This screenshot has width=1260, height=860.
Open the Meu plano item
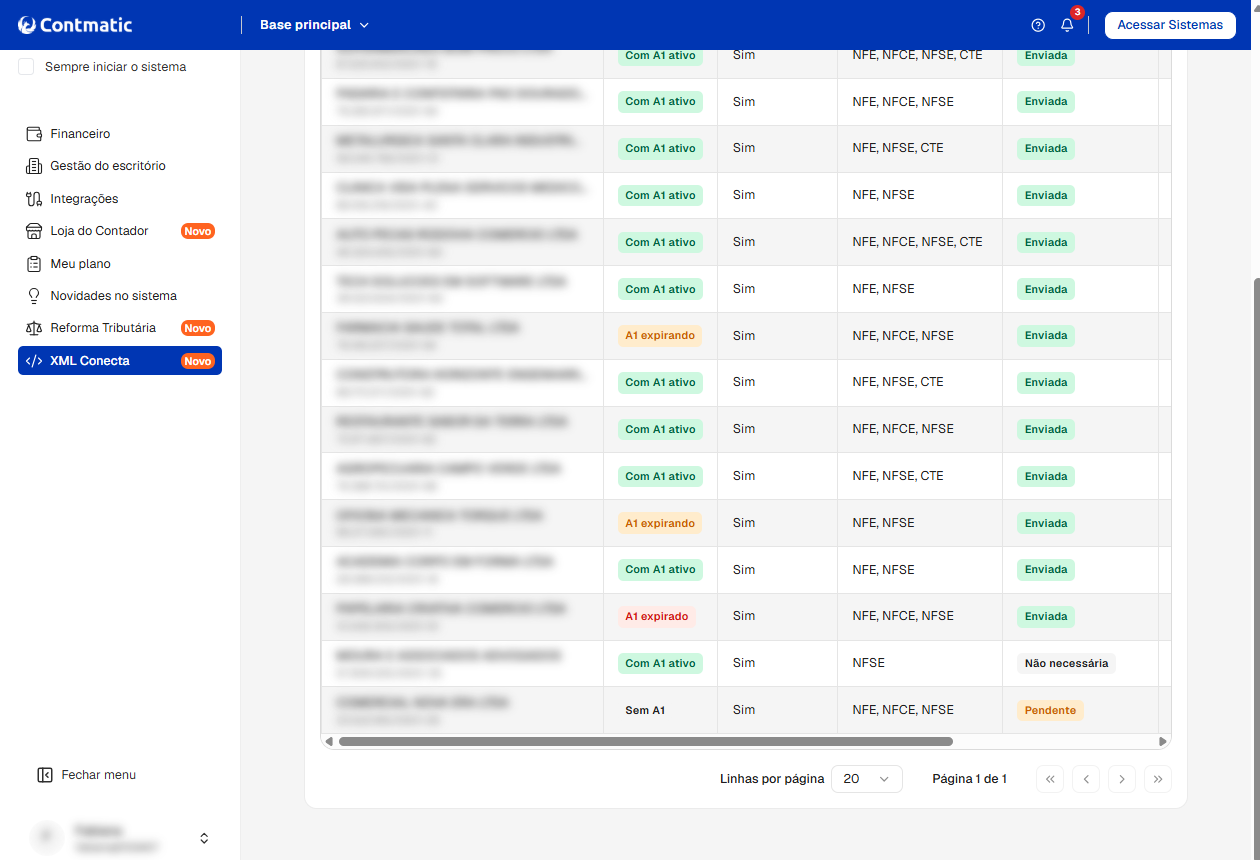click(x=120, y=264)
